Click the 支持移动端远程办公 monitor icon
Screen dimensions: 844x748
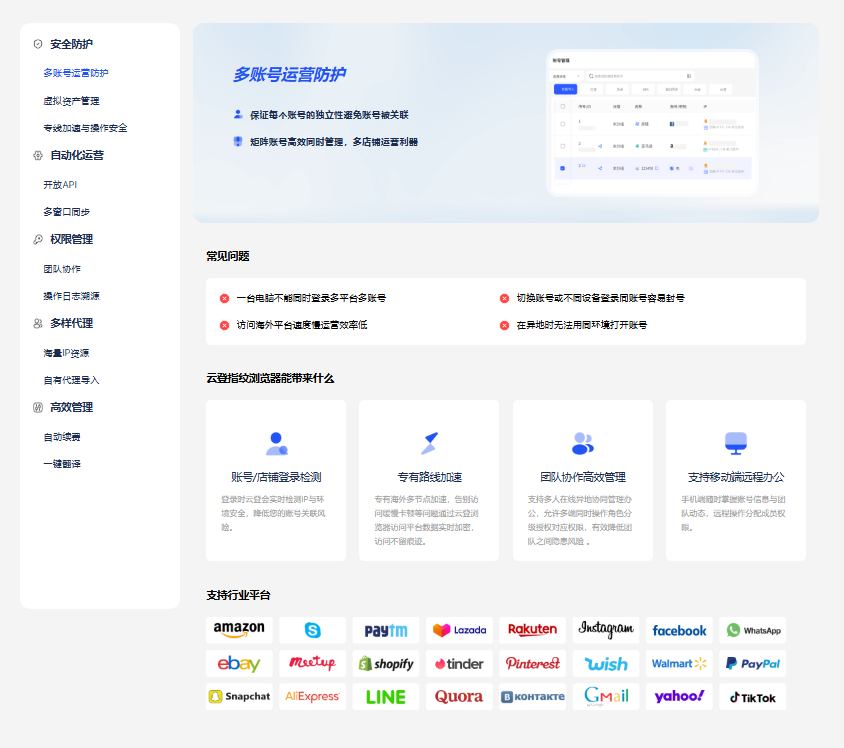736,443
